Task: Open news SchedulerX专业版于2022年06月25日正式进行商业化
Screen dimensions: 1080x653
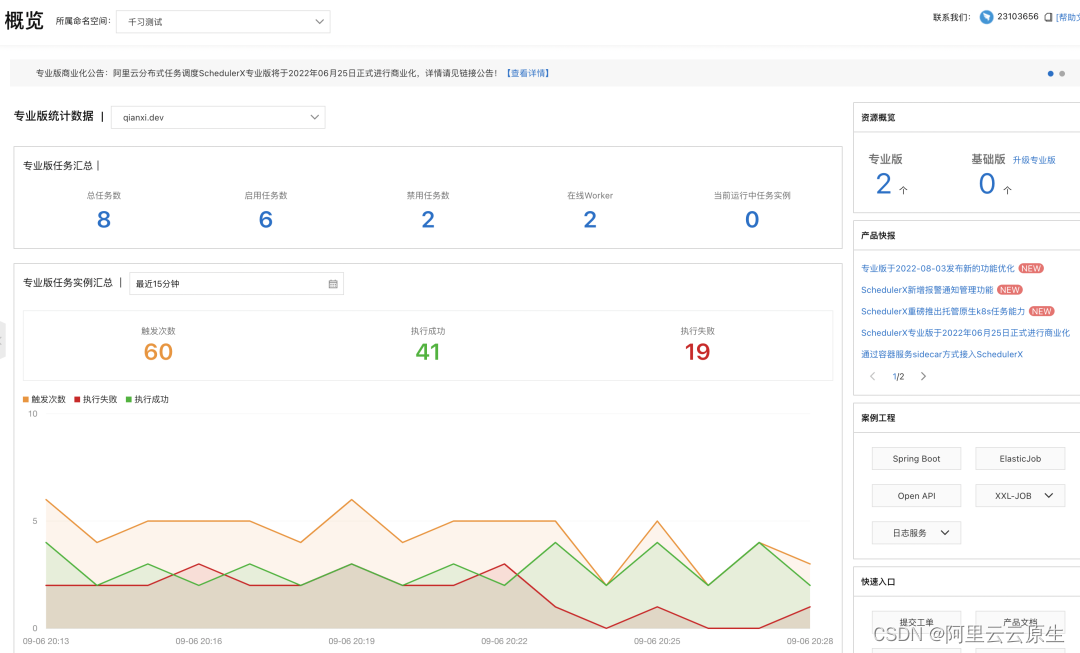Action: [966, 333]
